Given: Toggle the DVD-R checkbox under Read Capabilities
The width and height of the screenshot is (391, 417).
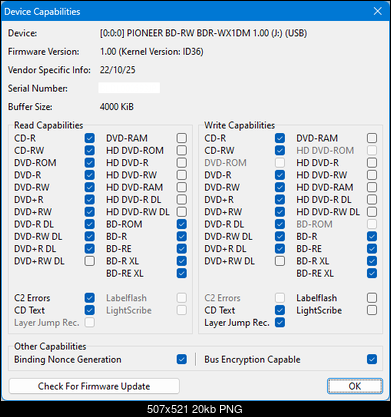Looking at the screenshot, I should 89,175.
